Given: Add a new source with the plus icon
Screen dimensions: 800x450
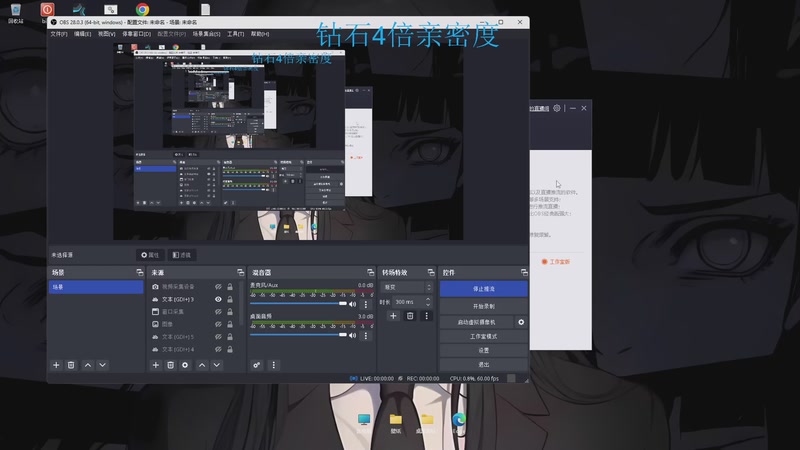Looking at the screenshot, I should (156, 365).
